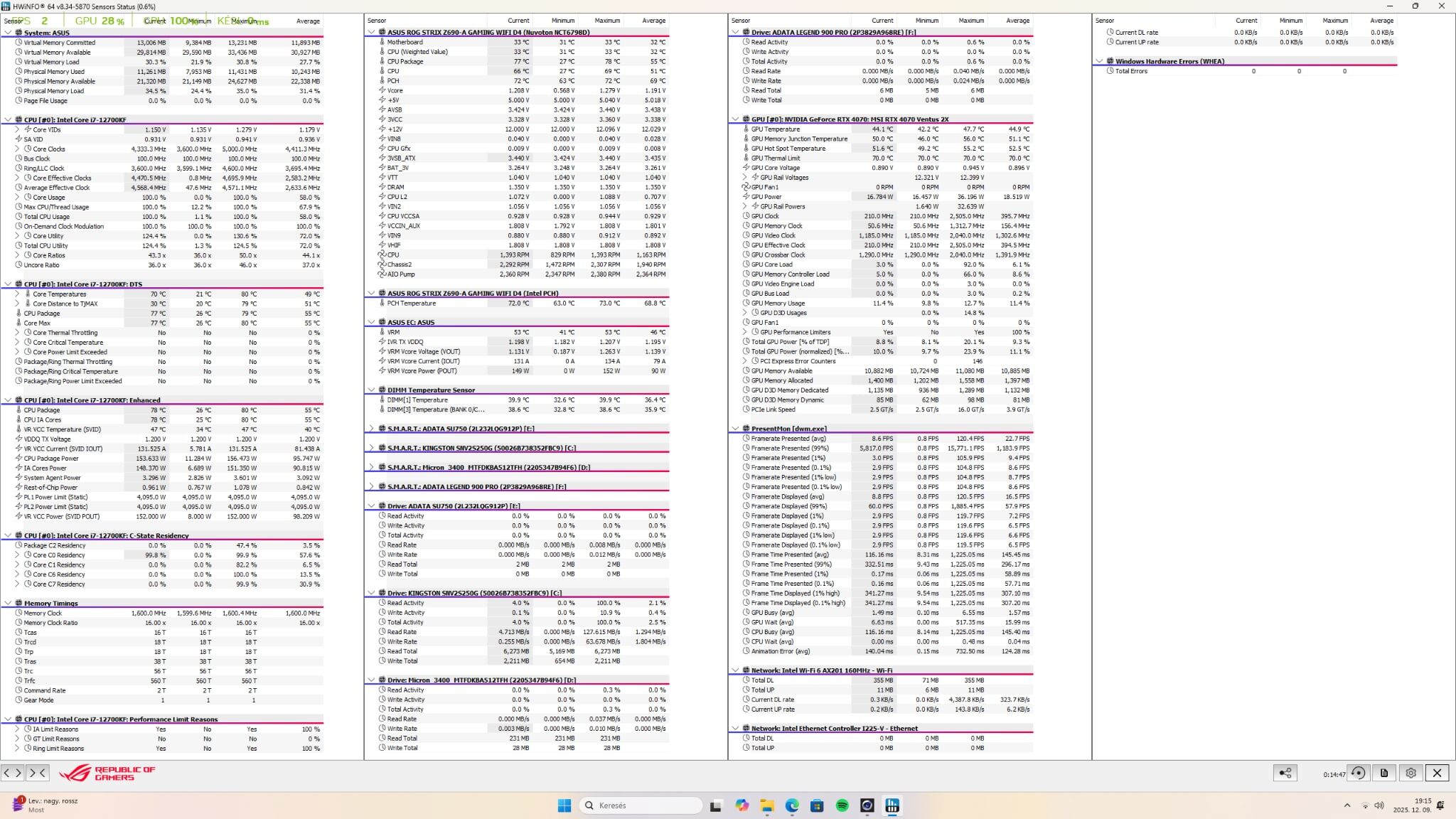Click the Average column header in third panel

coord(1017,21)
